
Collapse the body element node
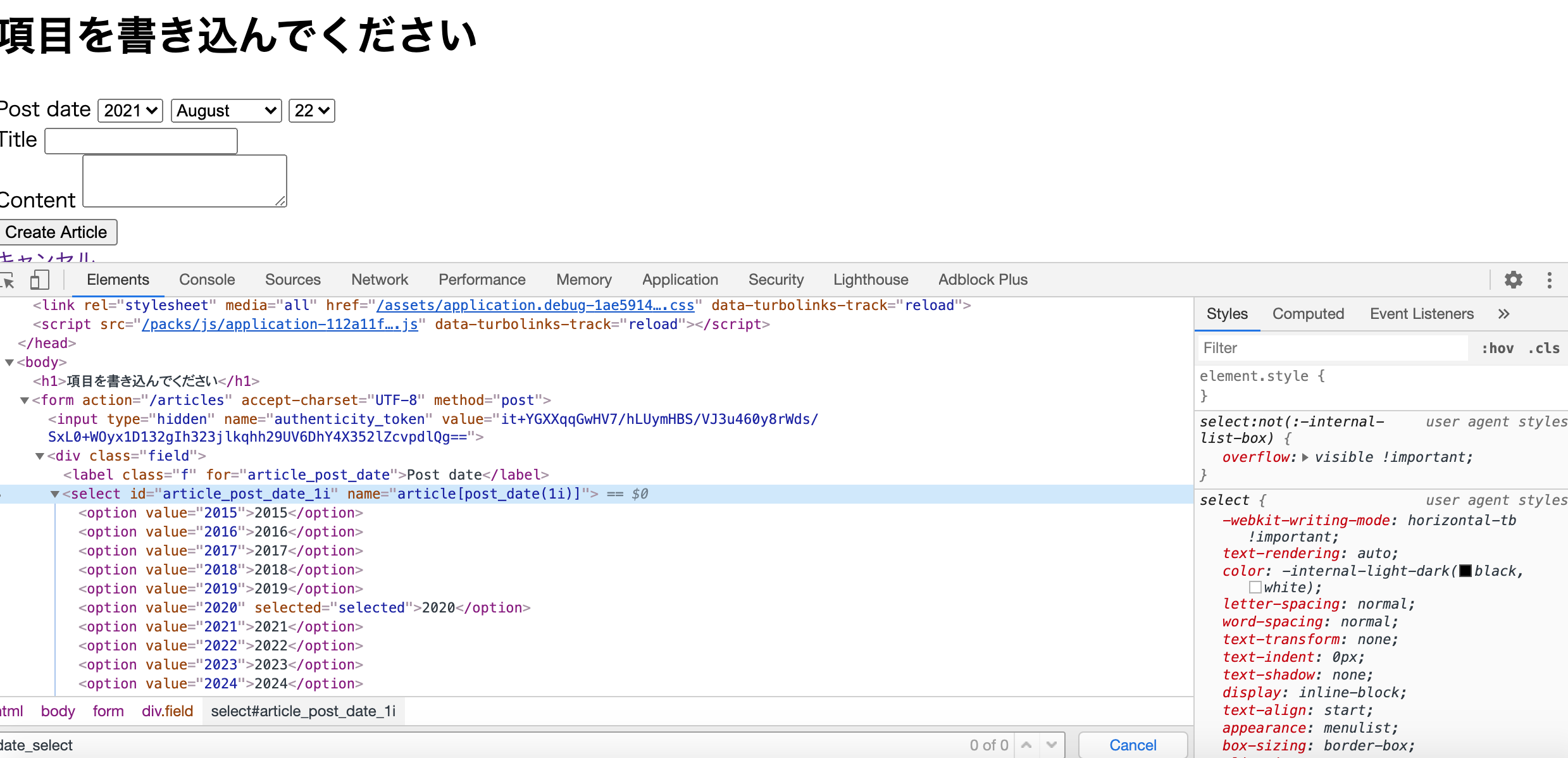point(9,363)
